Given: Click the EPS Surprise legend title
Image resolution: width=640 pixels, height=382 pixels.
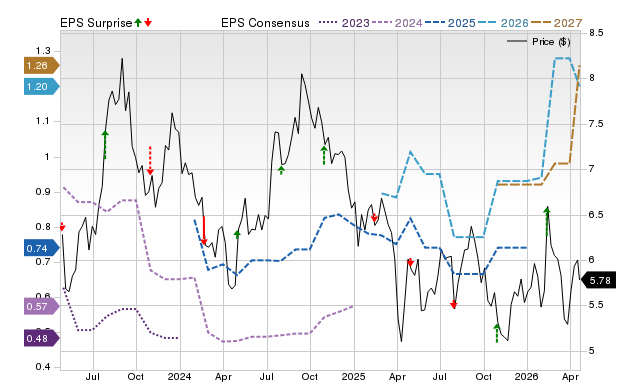Looking at the screenshot, I should (96, 23).
